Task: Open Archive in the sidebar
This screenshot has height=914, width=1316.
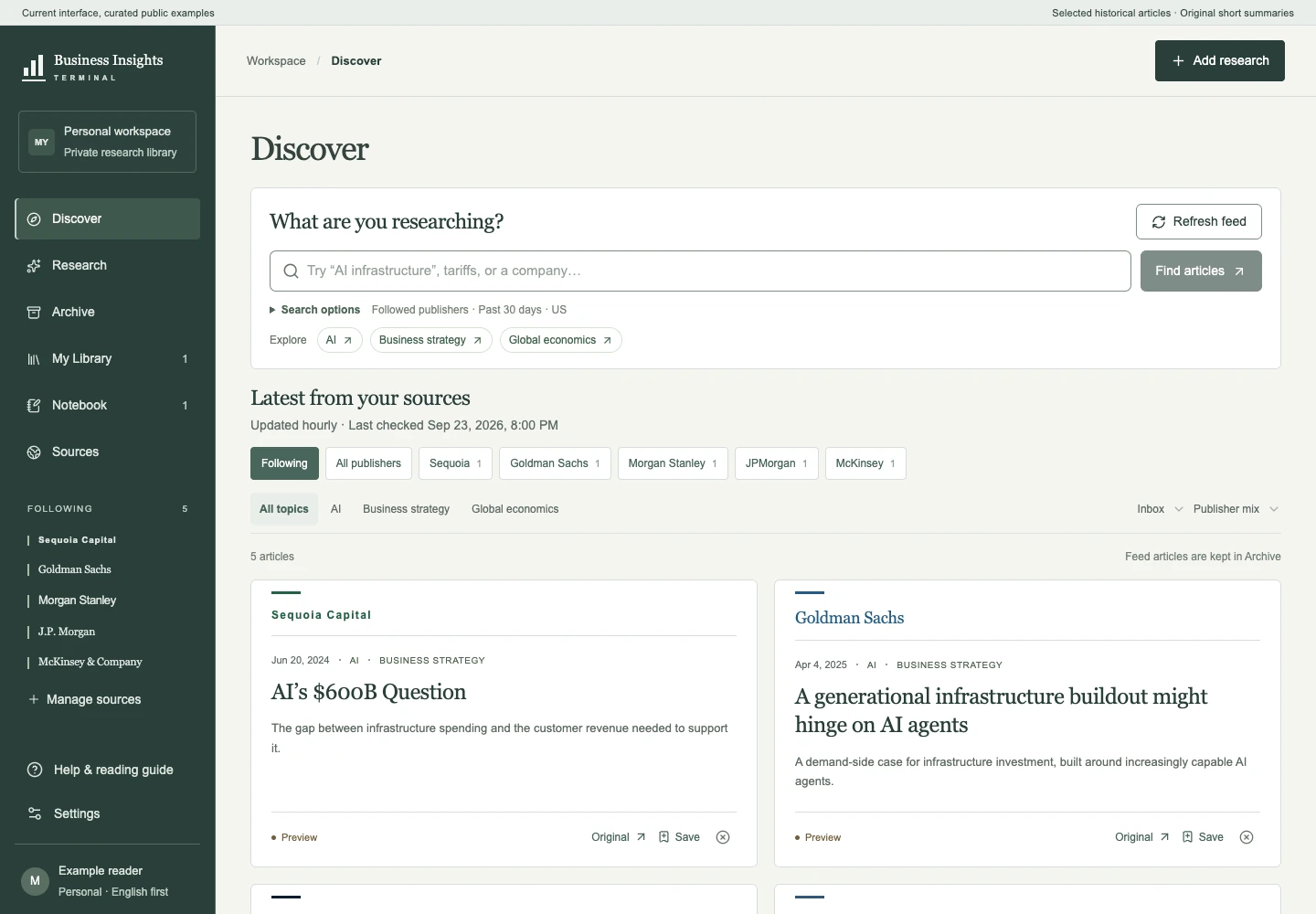Action: point(108,313)
